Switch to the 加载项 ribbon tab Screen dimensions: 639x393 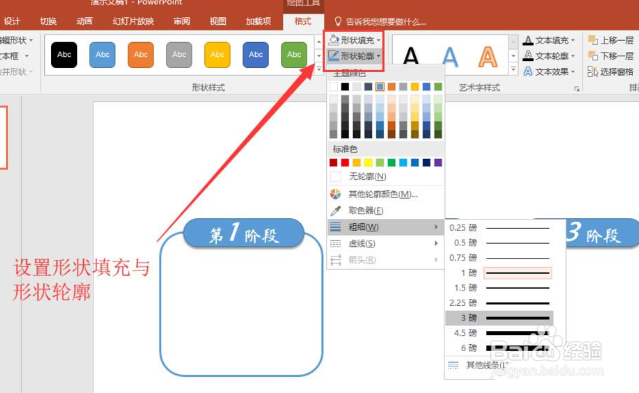(x=258, y=21)
